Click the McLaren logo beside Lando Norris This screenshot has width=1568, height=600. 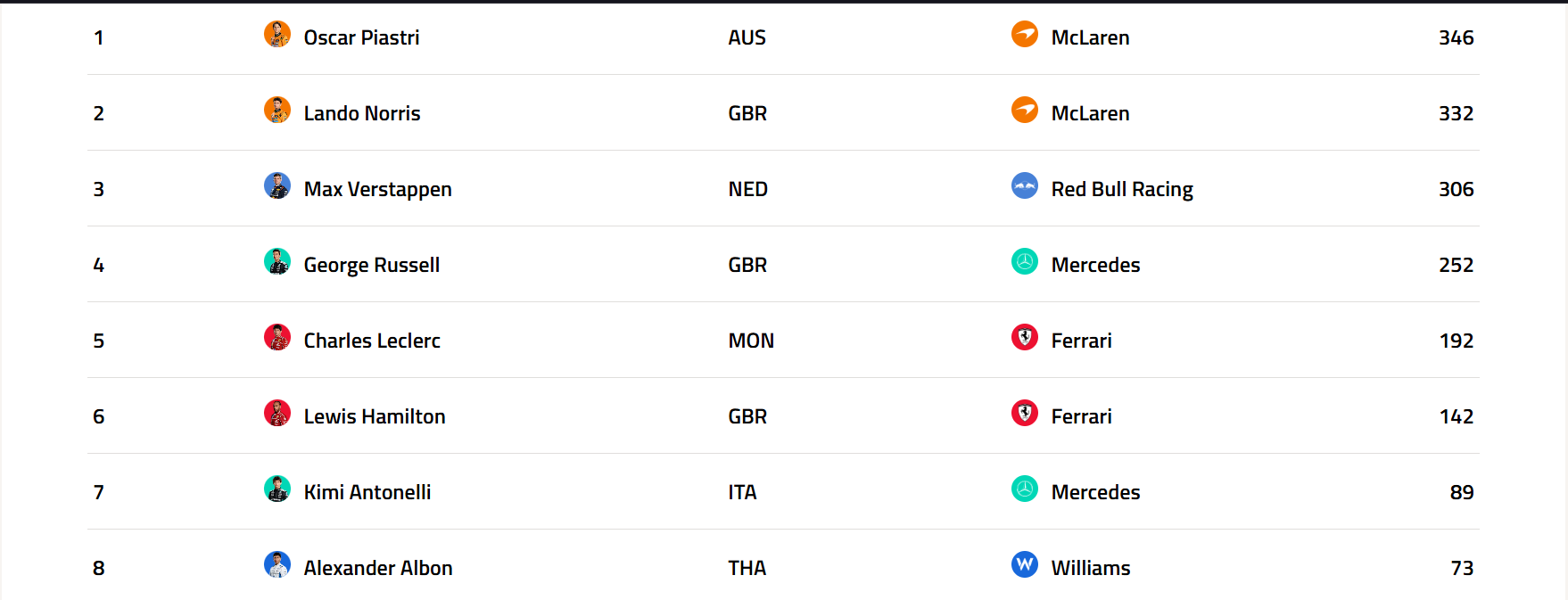[x=1025, y=111]
